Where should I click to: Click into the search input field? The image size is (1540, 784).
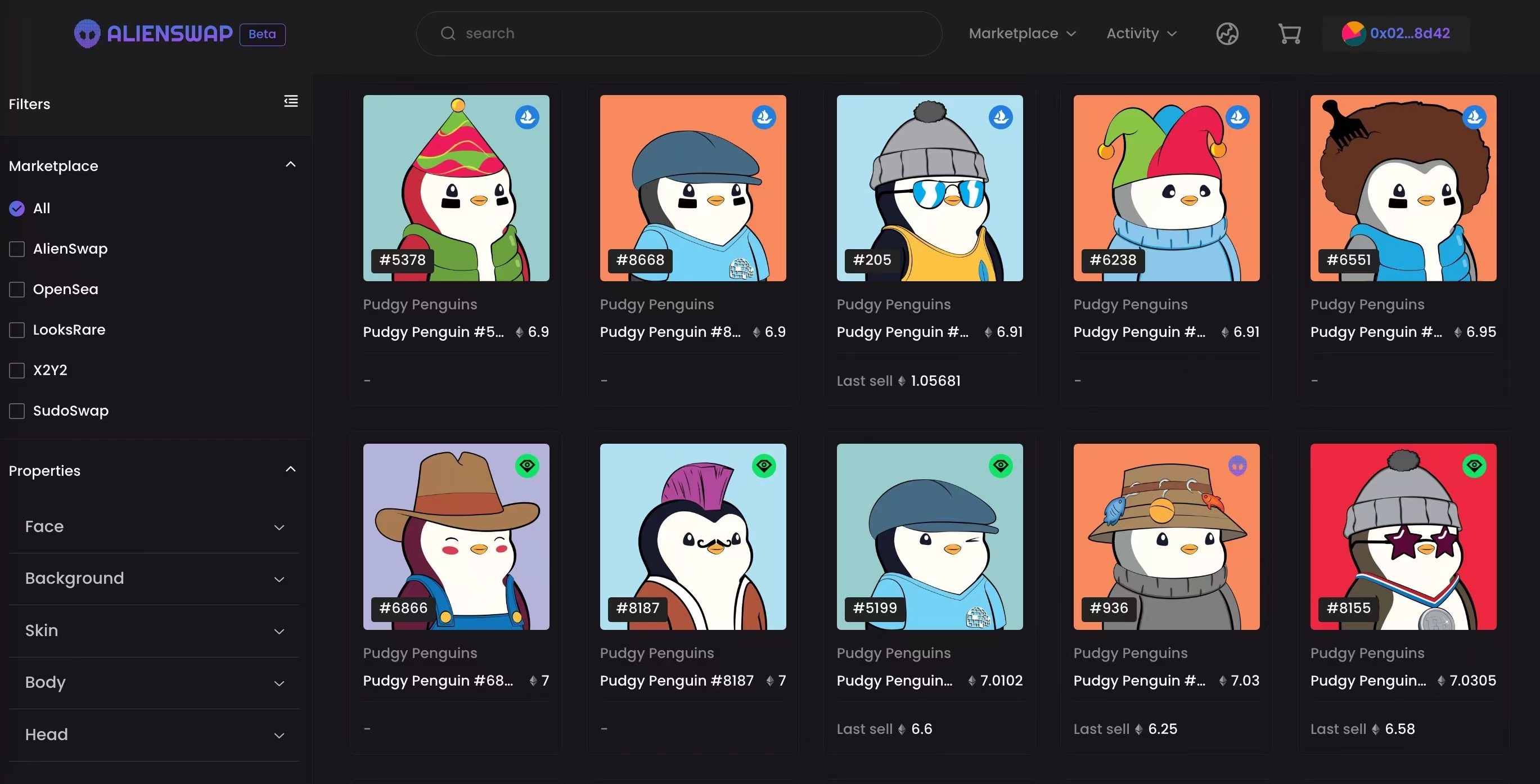tap(687, 34)
